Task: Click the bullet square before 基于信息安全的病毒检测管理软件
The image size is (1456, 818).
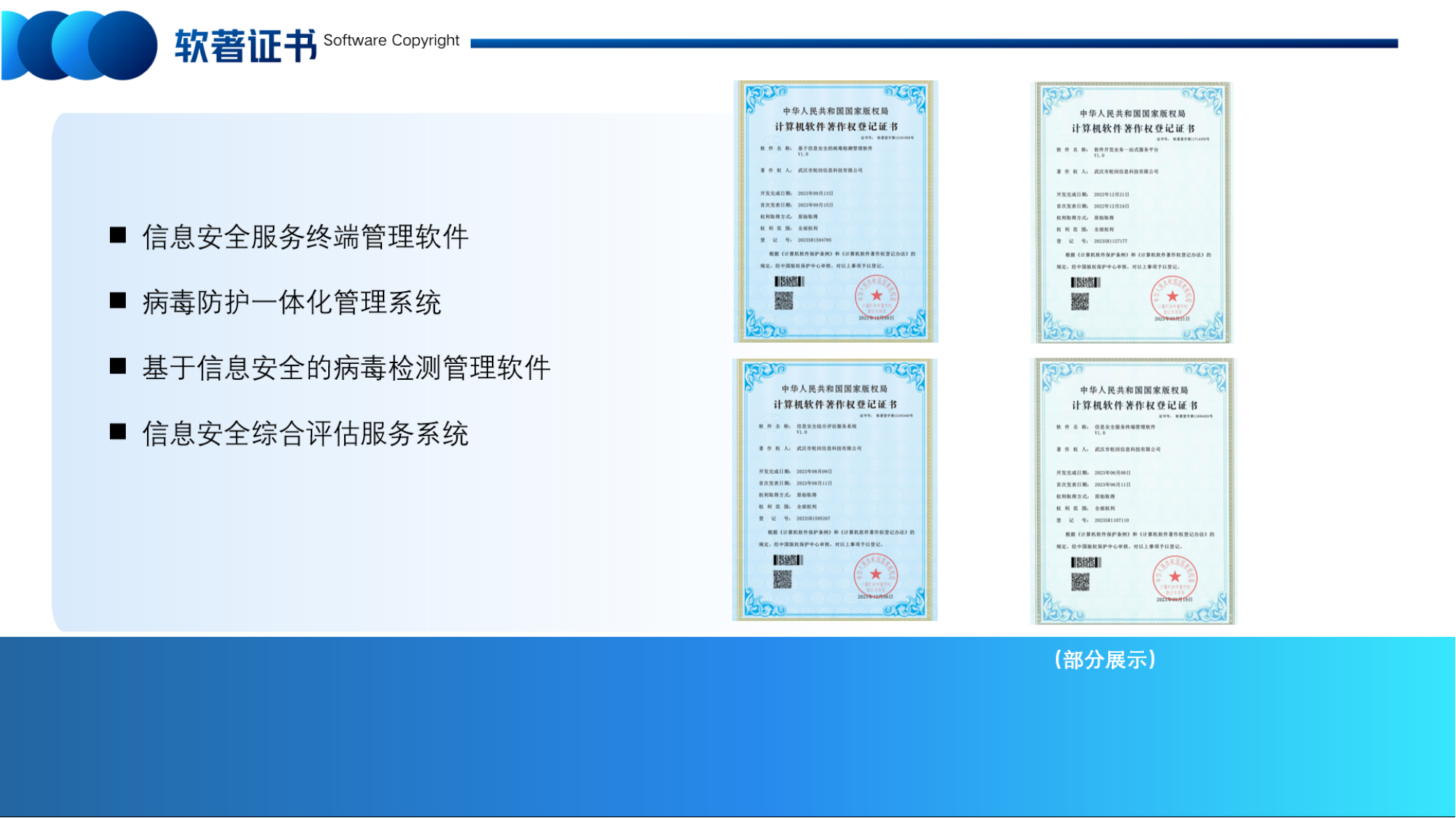Action: (x=118, y=366)
